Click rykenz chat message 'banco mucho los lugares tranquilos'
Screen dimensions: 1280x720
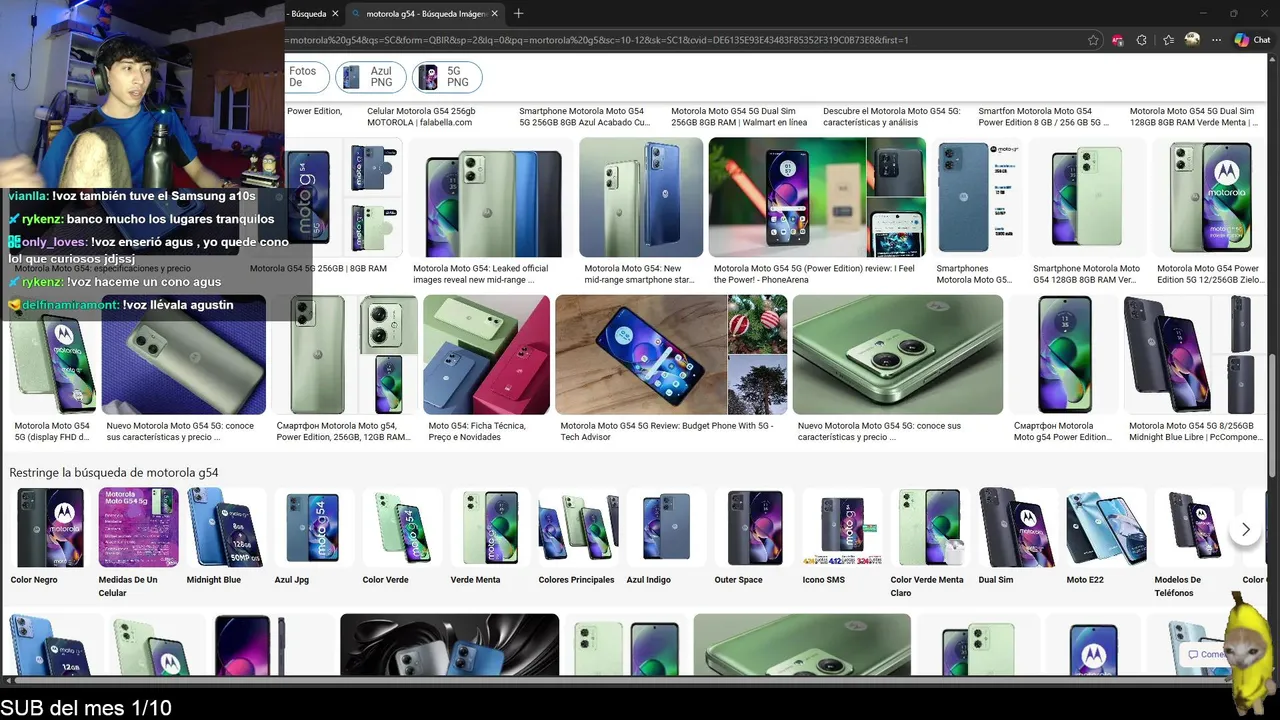pyautogui.click(x=141, y=219)
